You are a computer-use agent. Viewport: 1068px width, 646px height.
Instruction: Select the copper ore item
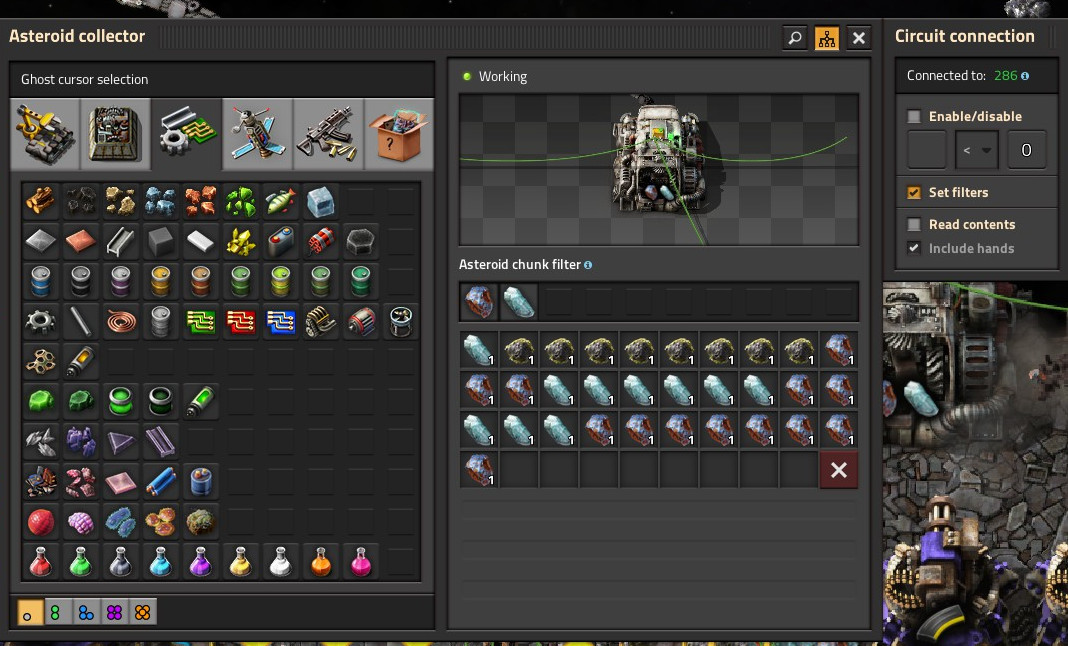201,201
